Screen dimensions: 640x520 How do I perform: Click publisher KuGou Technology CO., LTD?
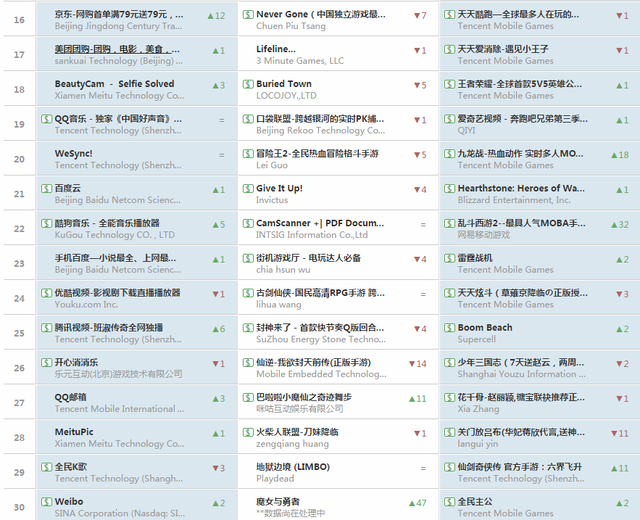point(115,235)
